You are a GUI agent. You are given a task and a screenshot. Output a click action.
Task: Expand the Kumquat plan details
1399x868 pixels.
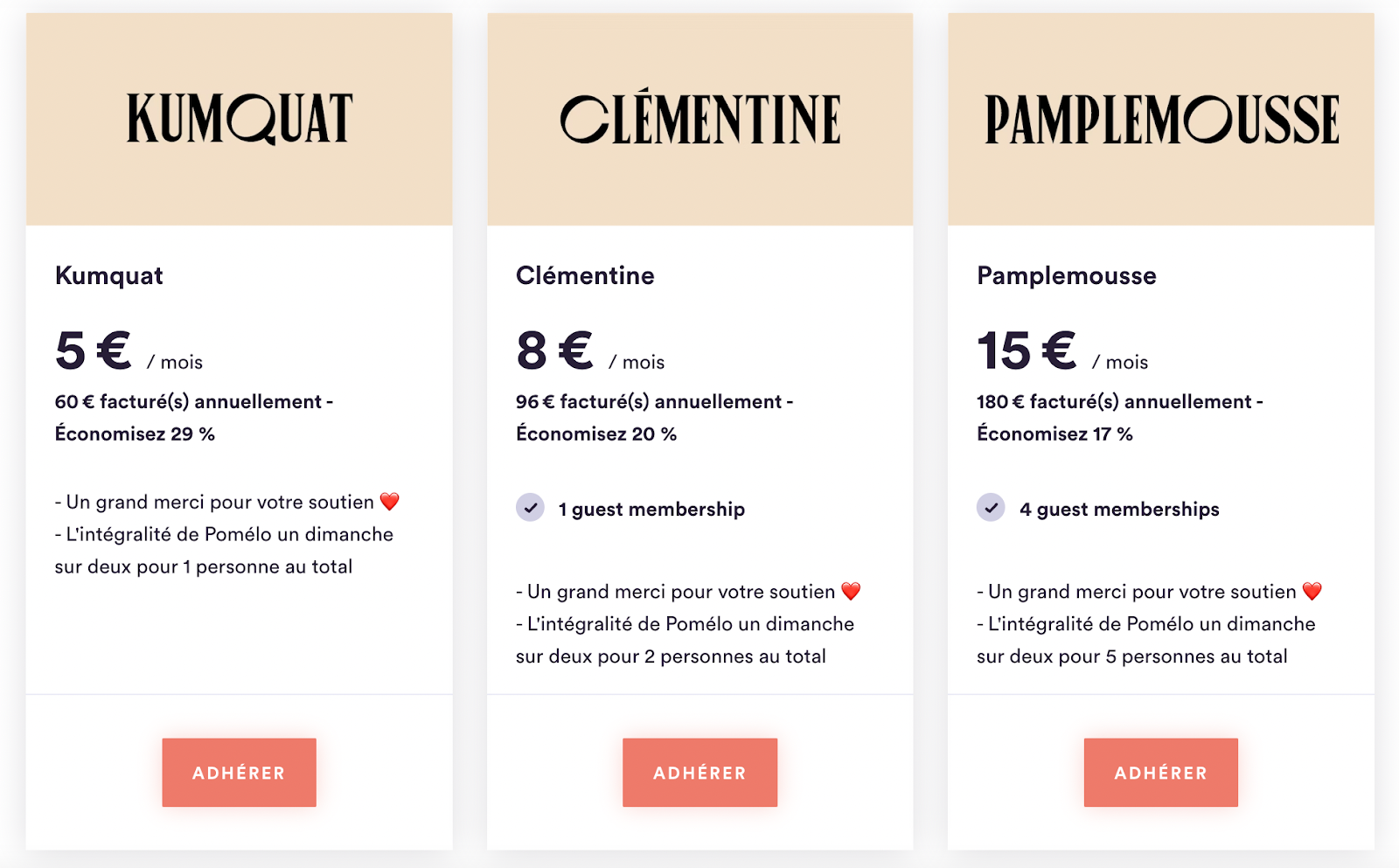(x=108, y=275)
